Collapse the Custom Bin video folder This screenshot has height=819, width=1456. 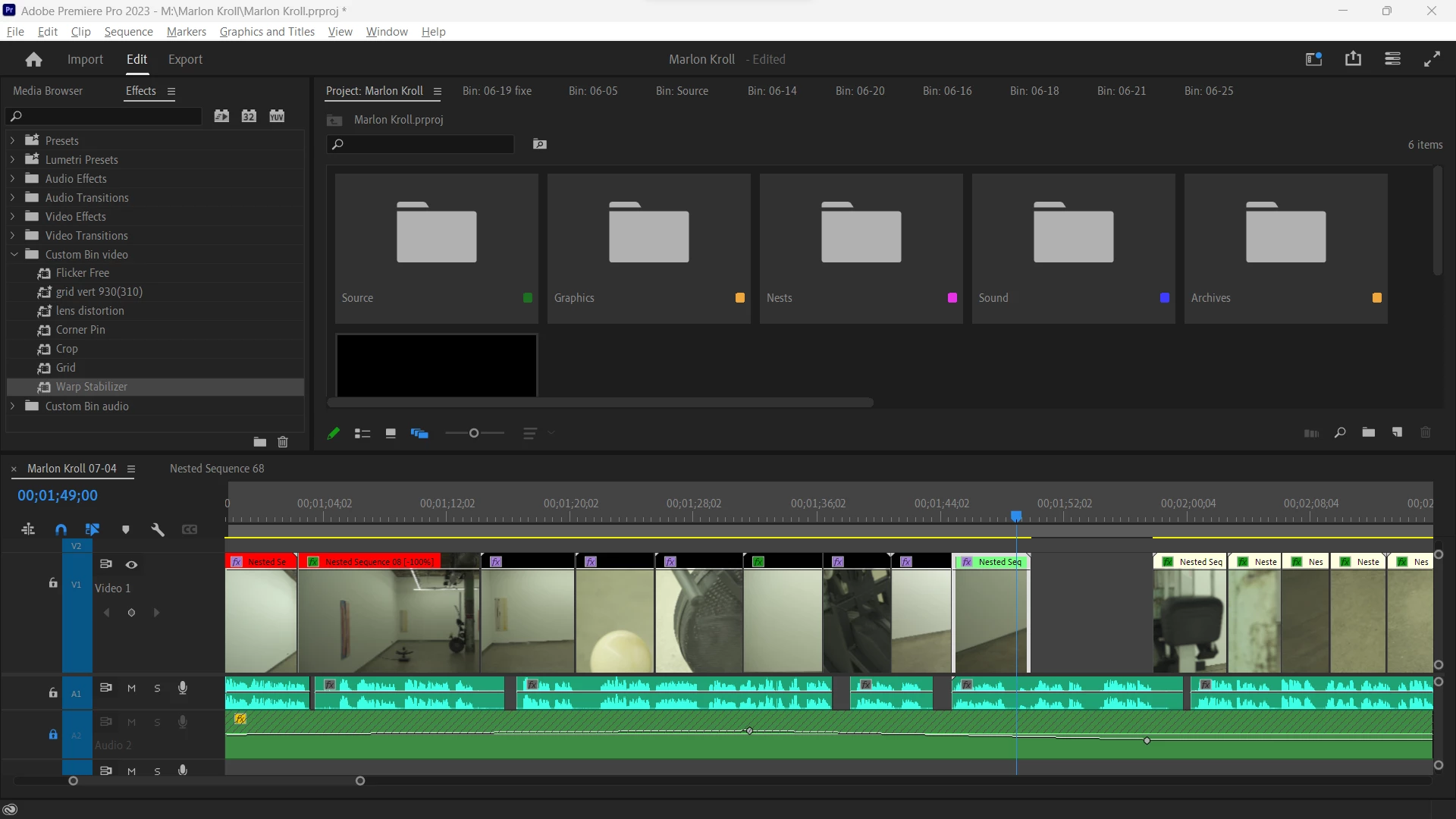14,255
